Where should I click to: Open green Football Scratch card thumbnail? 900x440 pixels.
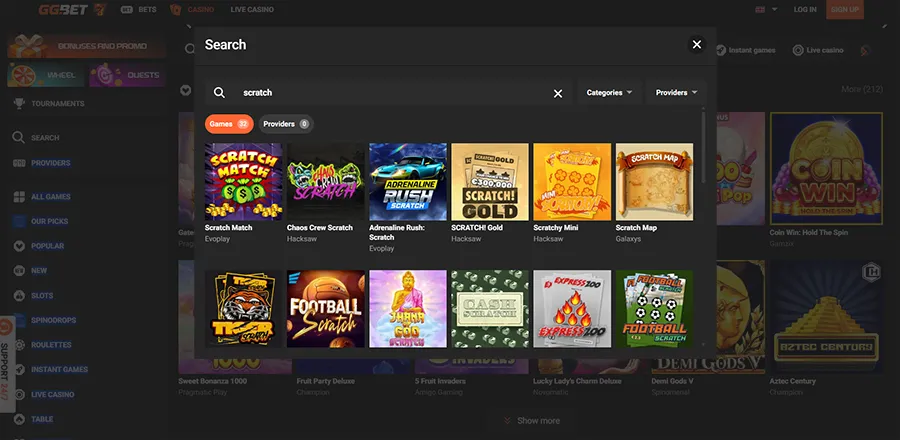654,309
